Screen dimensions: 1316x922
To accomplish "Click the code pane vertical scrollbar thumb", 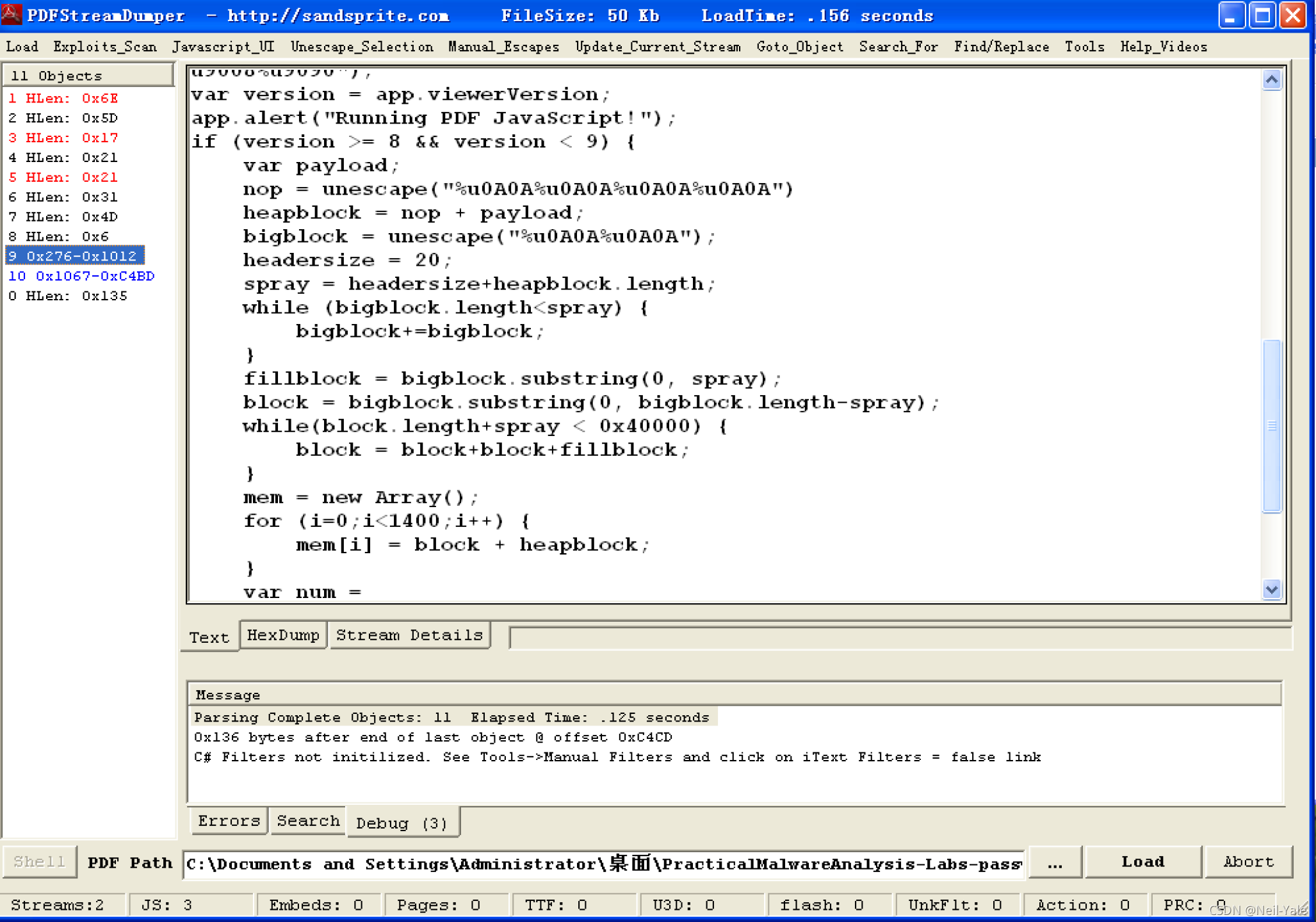I will 1272,426.
